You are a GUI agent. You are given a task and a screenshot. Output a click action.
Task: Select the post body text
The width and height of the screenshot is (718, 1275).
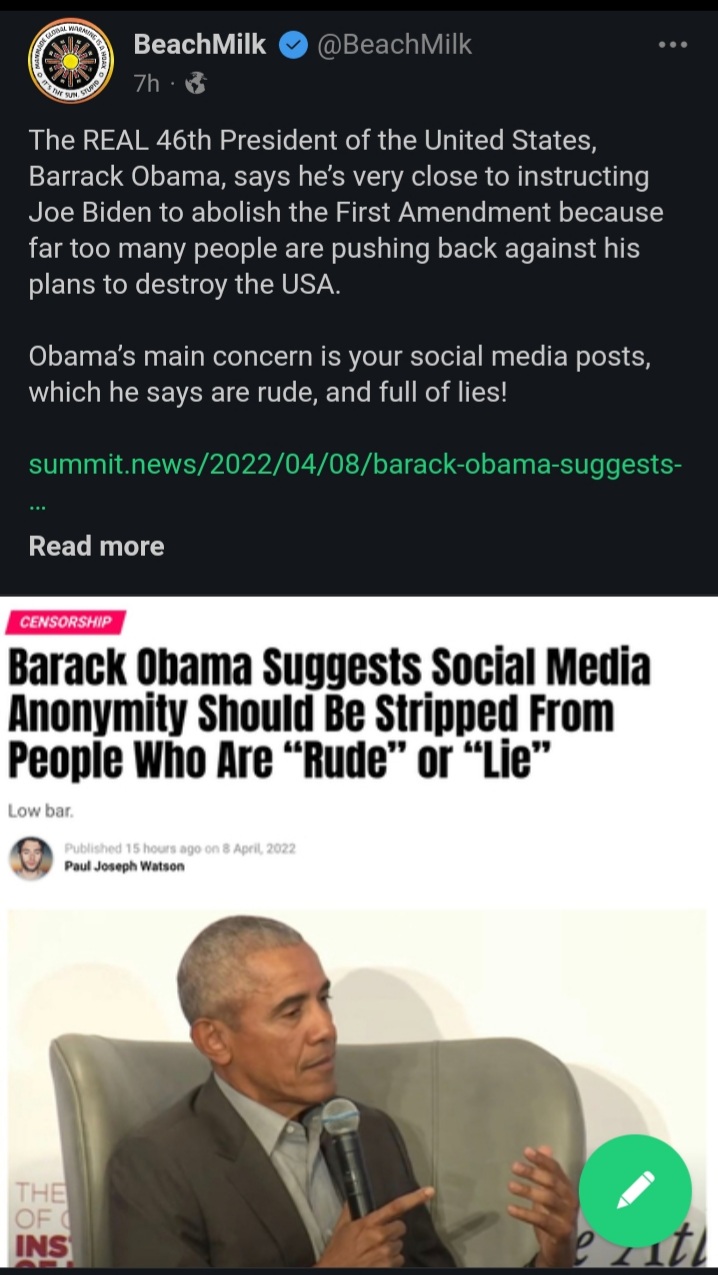coord(348,266)
